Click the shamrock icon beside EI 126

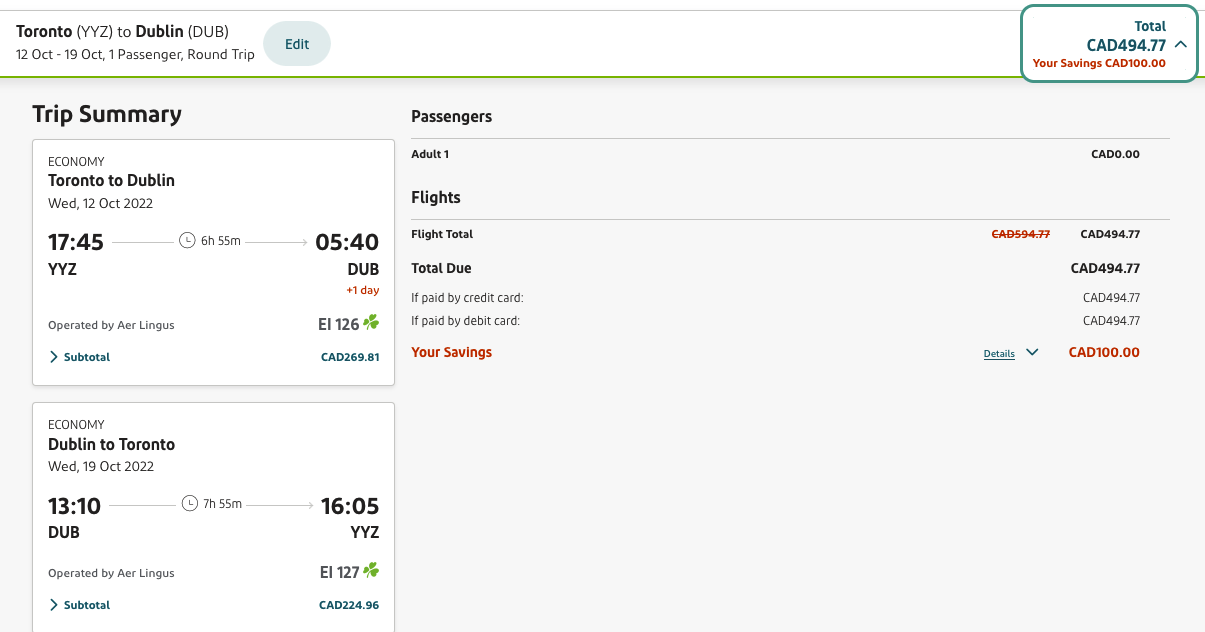(x=371, y=323)
